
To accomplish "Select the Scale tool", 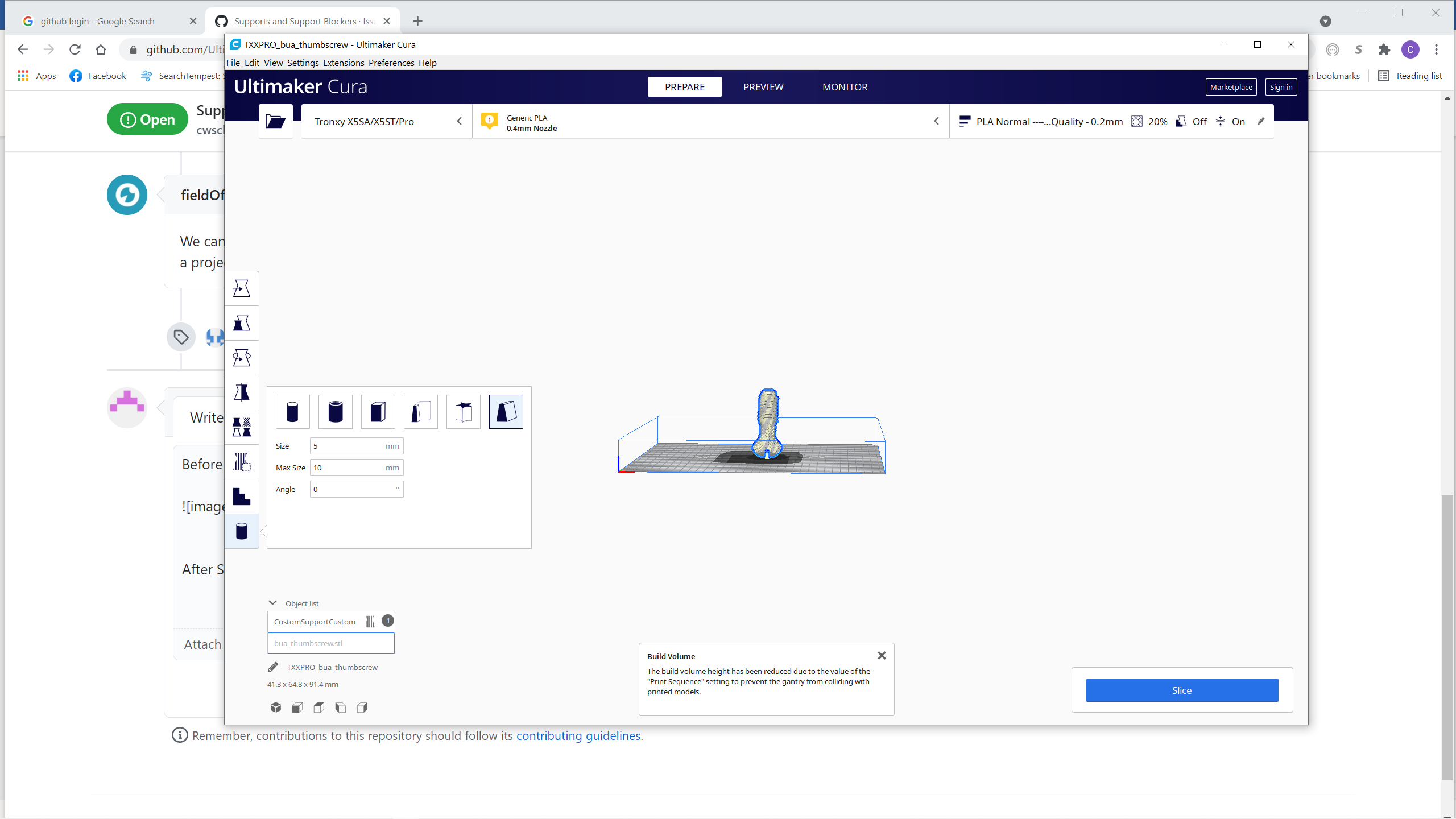I will [242, 323].
